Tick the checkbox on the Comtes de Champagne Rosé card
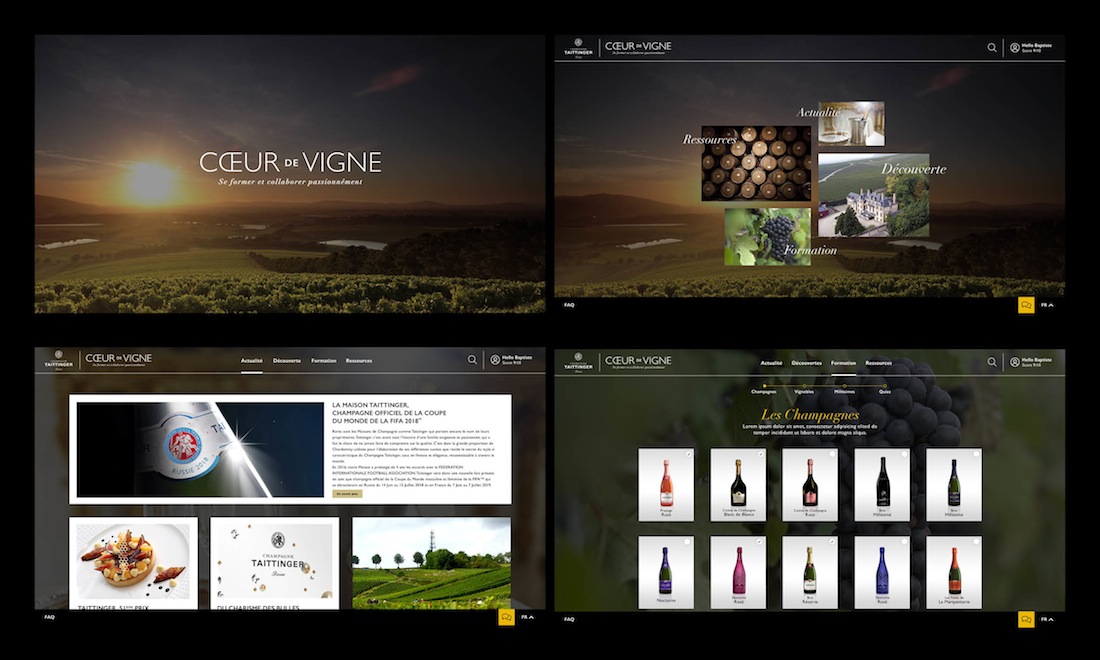The height and width of the screenshot is (660, 1100). click(x=832, y=454)
